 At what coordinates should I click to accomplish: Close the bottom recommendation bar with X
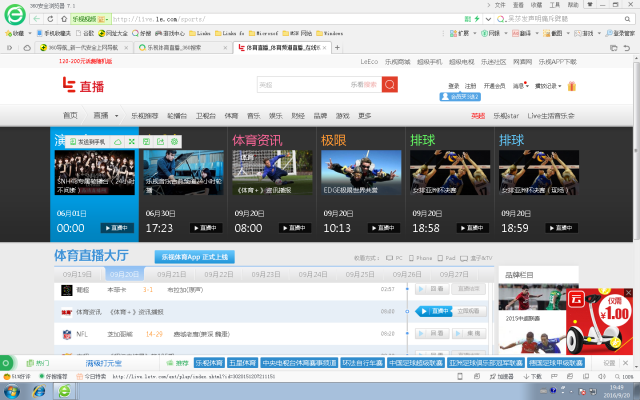(x=626, y=362)
